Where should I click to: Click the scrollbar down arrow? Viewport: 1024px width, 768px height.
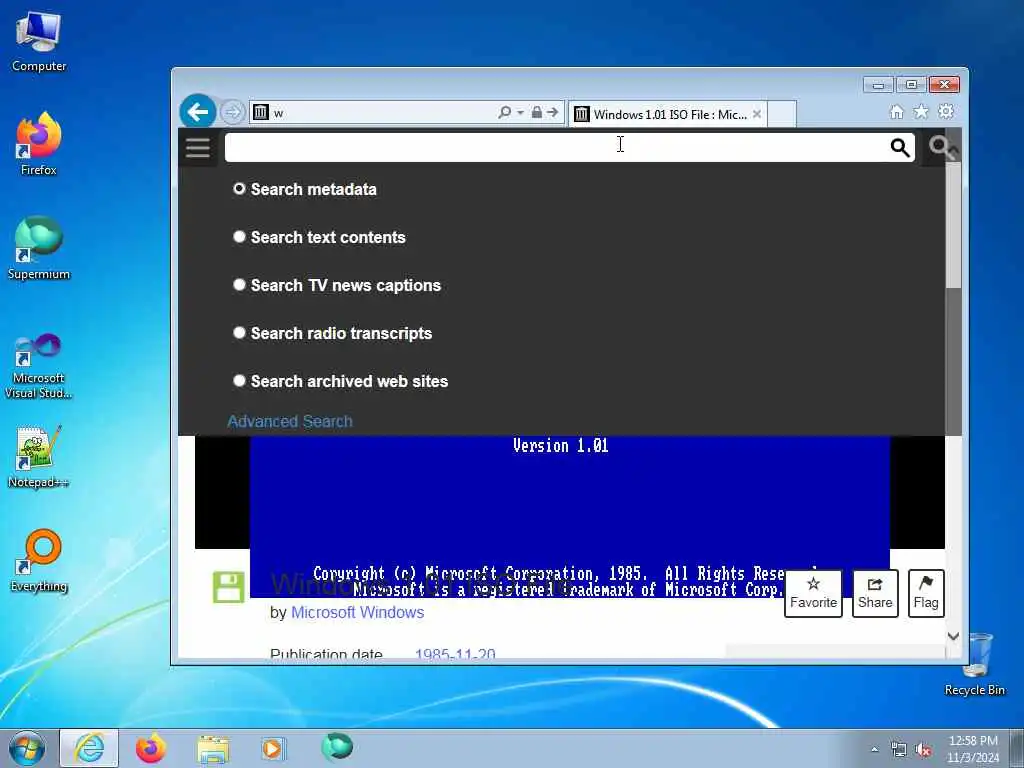click(953, 636)
